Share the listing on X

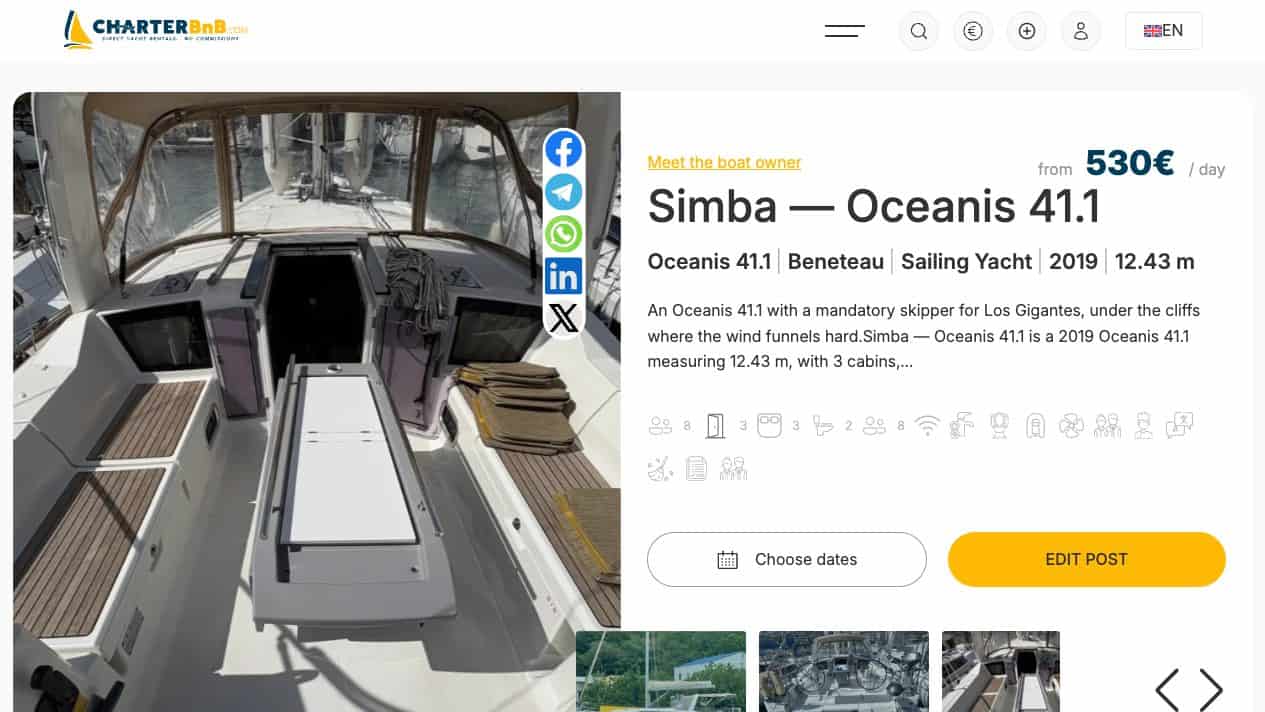pyautogui.click(x=564, y=318)
